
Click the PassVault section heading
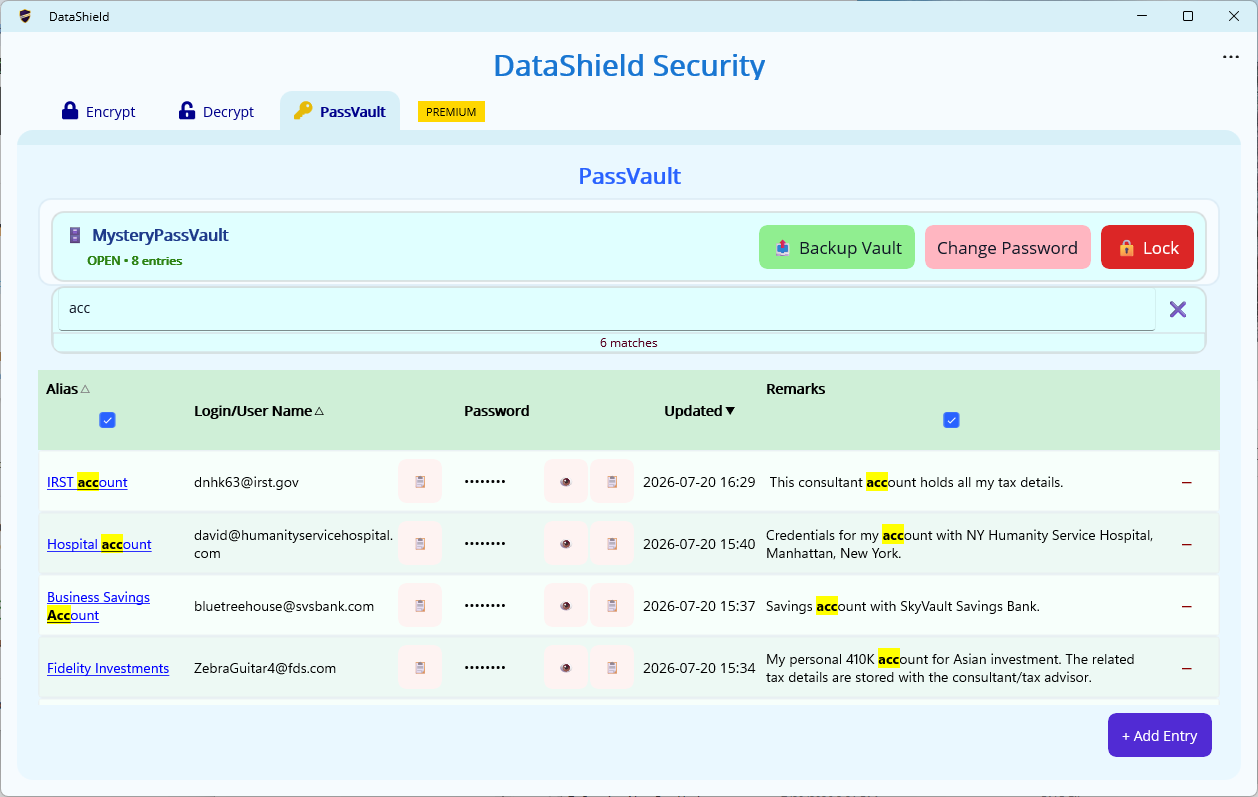click(630, 177)
